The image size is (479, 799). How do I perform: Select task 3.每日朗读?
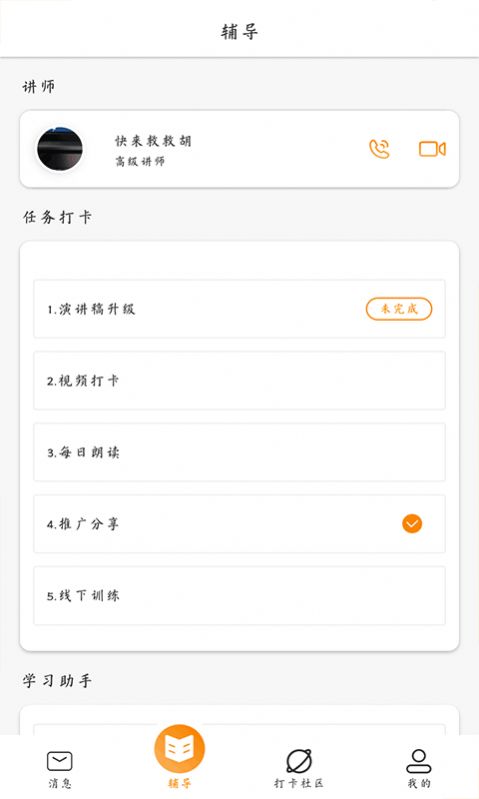pyautogui.click(x=240, y=452)
